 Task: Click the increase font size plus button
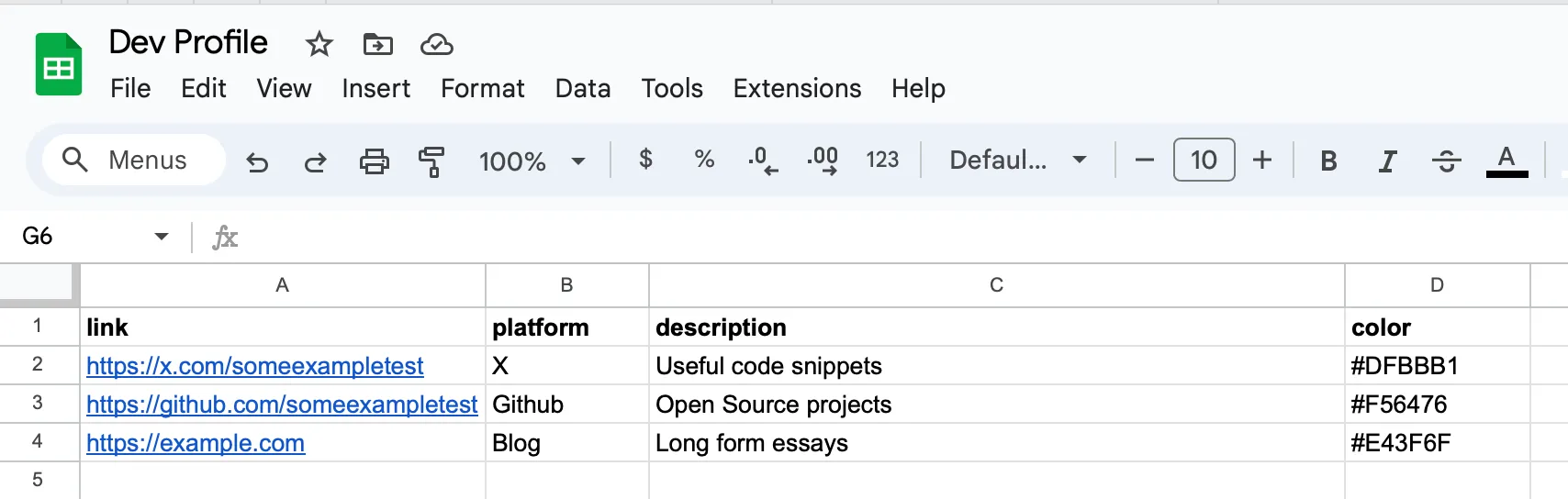coord(1262,161)
